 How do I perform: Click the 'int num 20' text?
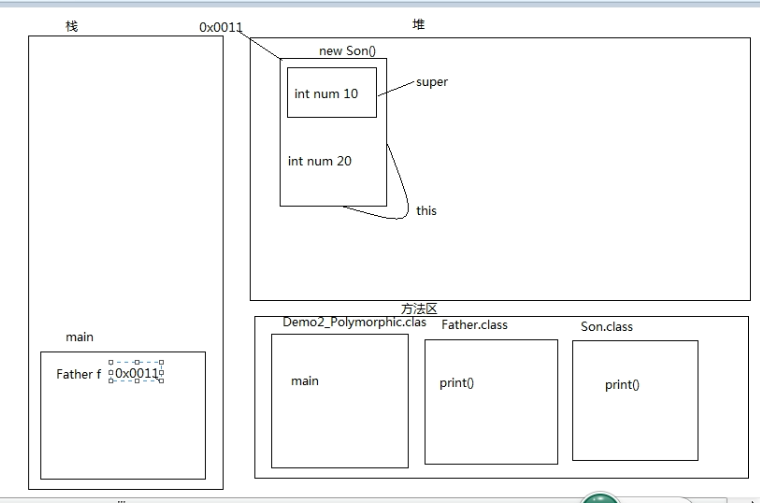click(x=319, y=161)
